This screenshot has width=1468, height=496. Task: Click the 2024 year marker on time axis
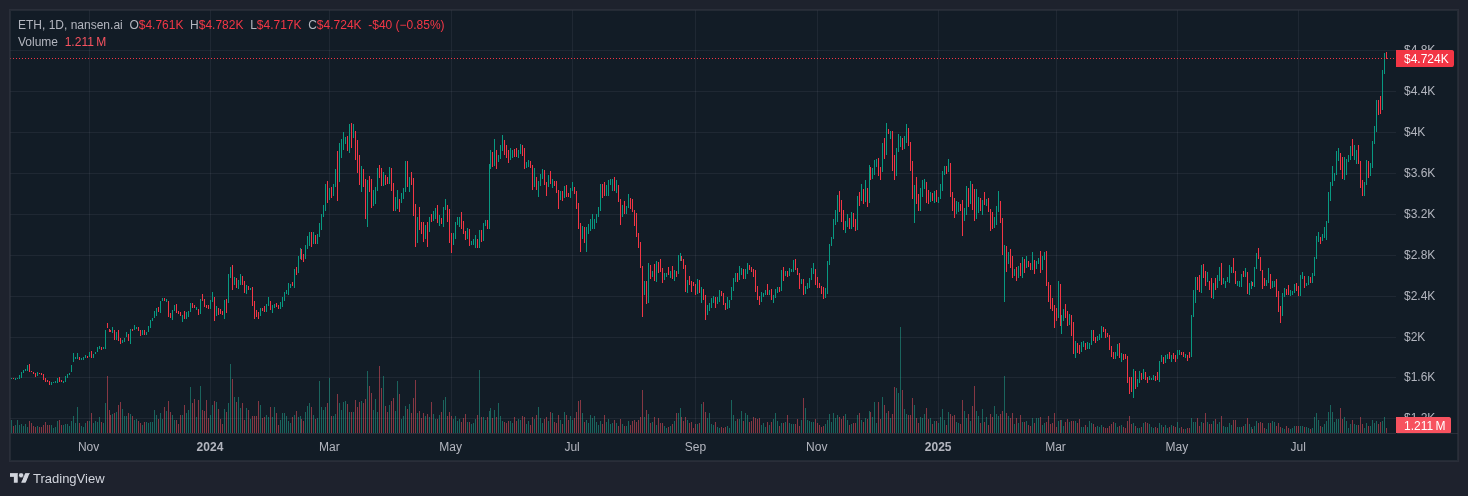[210, 447]
